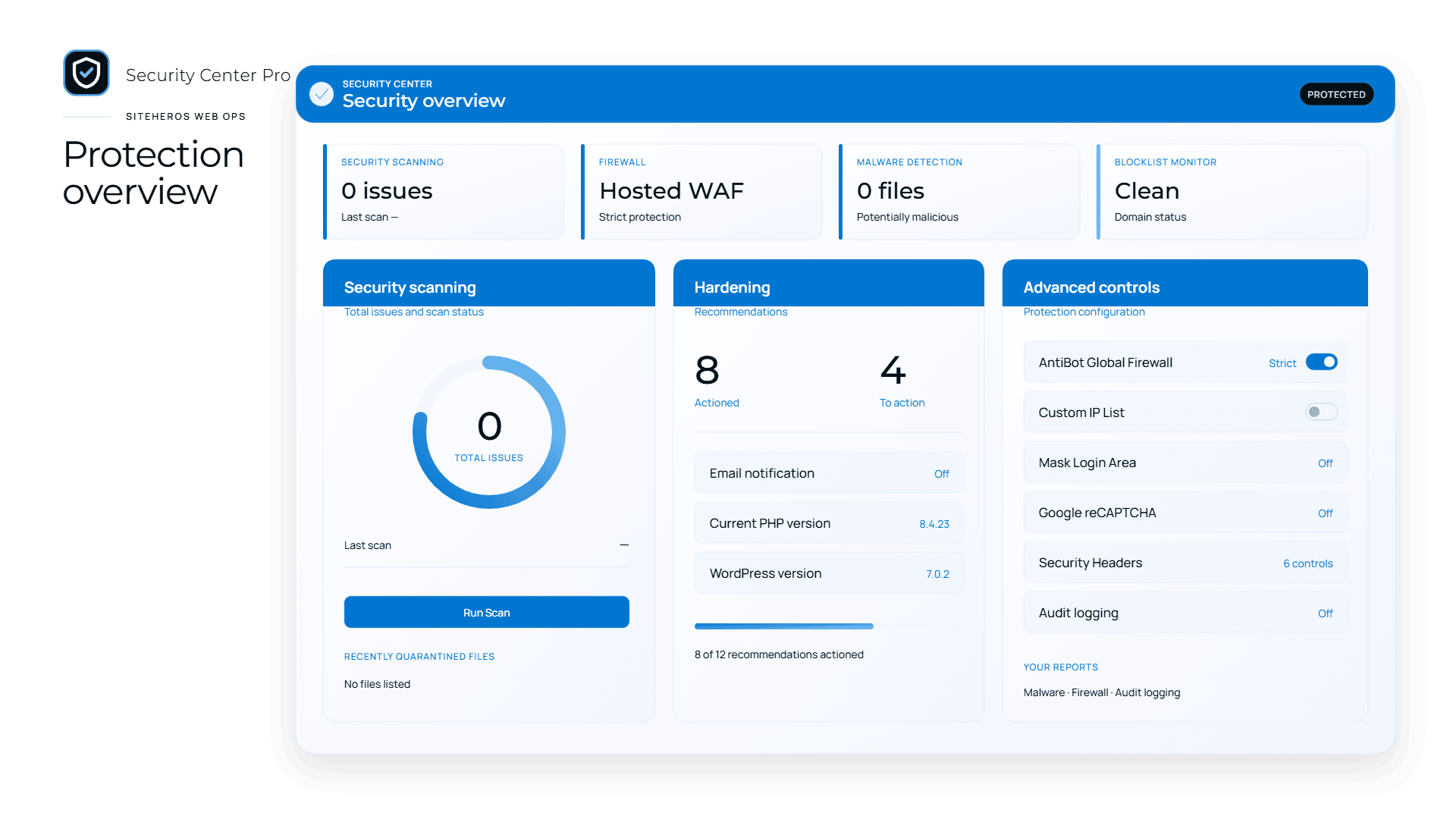Click the No files listed text
The height and width of the screenshot is (819, 1456).
click(x=377, y=684)
